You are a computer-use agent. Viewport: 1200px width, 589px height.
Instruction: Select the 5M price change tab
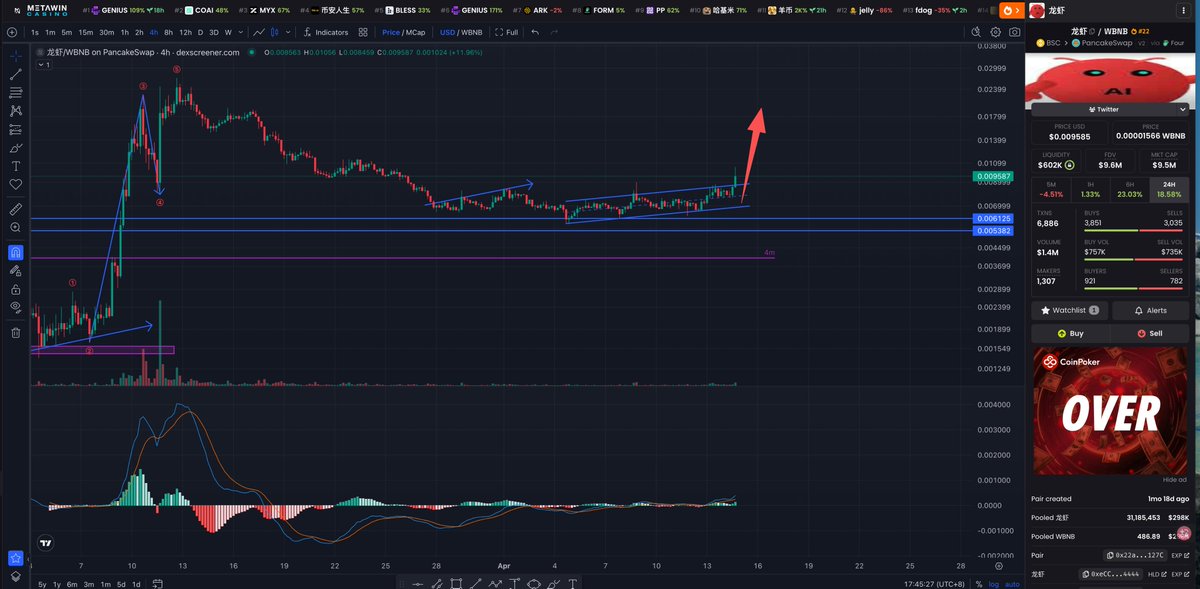point(1051,190)
